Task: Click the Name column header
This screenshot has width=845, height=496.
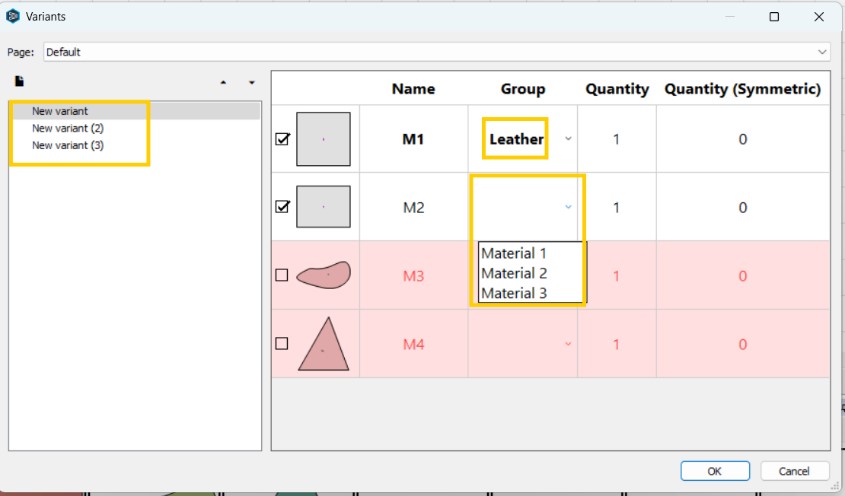Action: coord(413,89)
